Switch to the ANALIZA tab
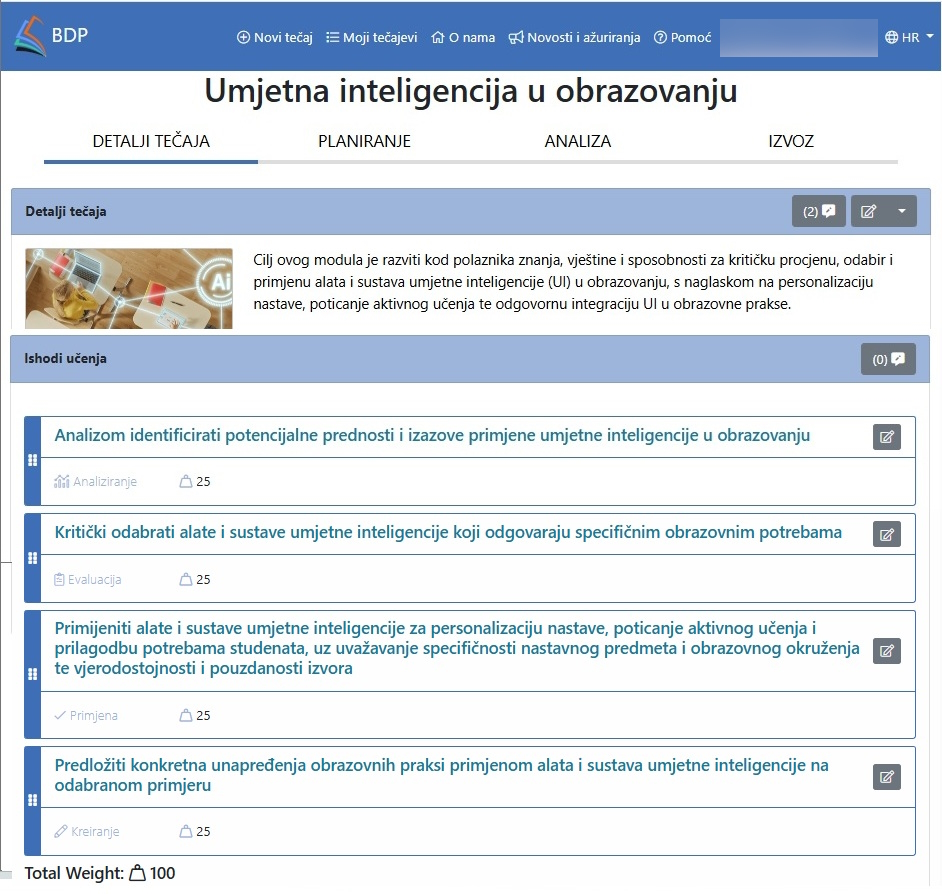942x894 pixels. pyautogui.click(x=577, y=141)
